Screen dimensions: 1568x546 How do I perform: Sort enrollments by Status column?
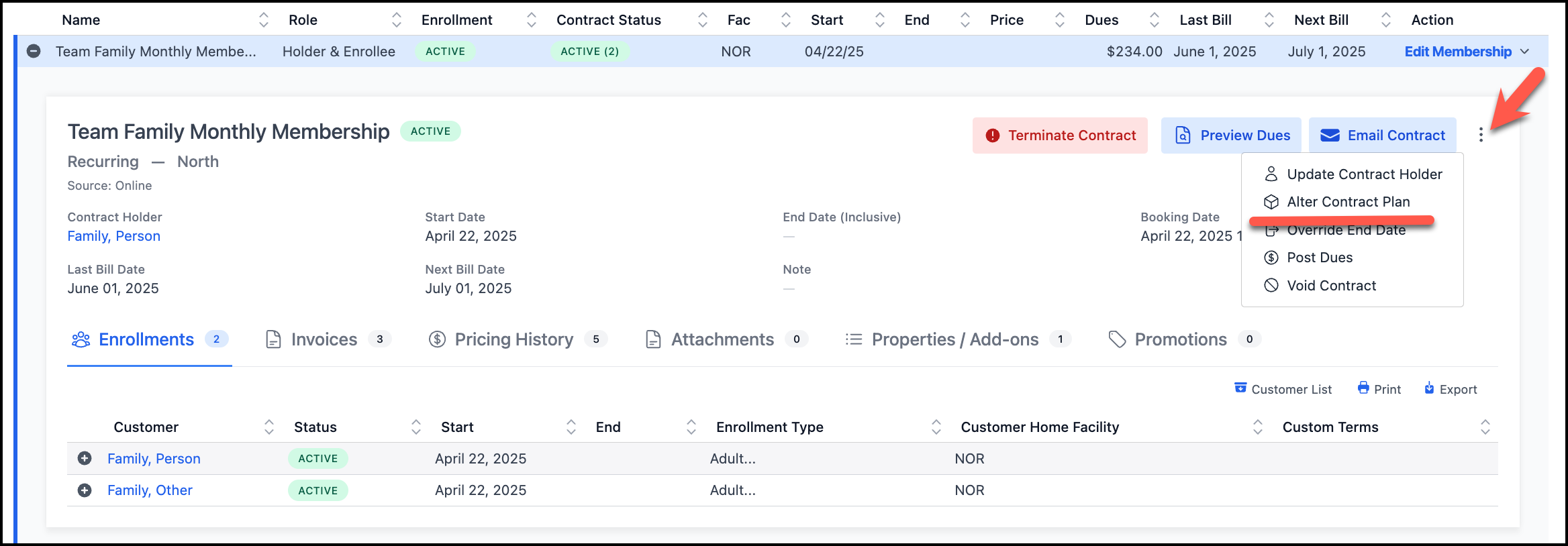tap(416, 427)
